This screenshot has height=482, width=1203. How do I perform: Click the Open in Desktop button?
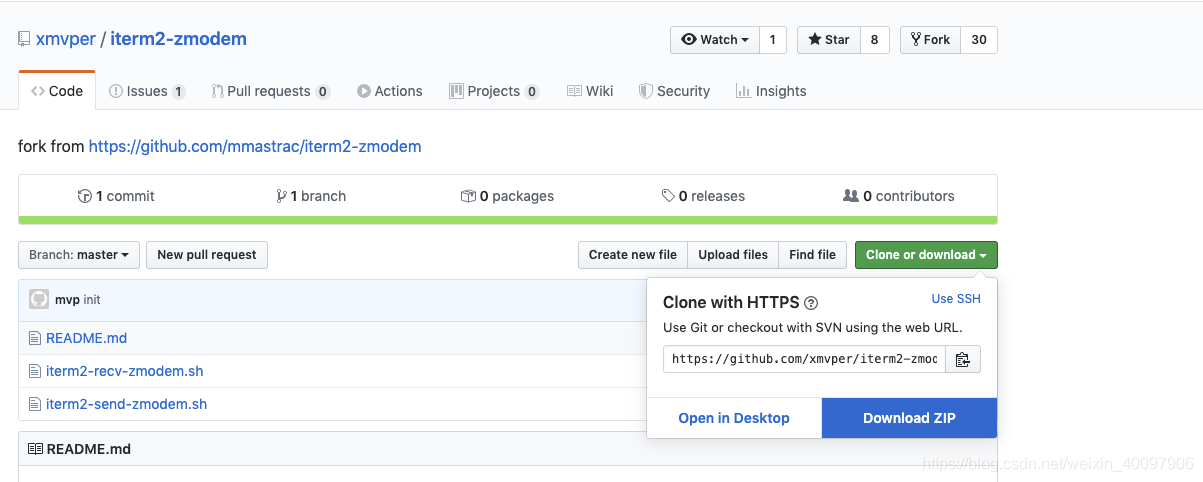pos(734,418)
